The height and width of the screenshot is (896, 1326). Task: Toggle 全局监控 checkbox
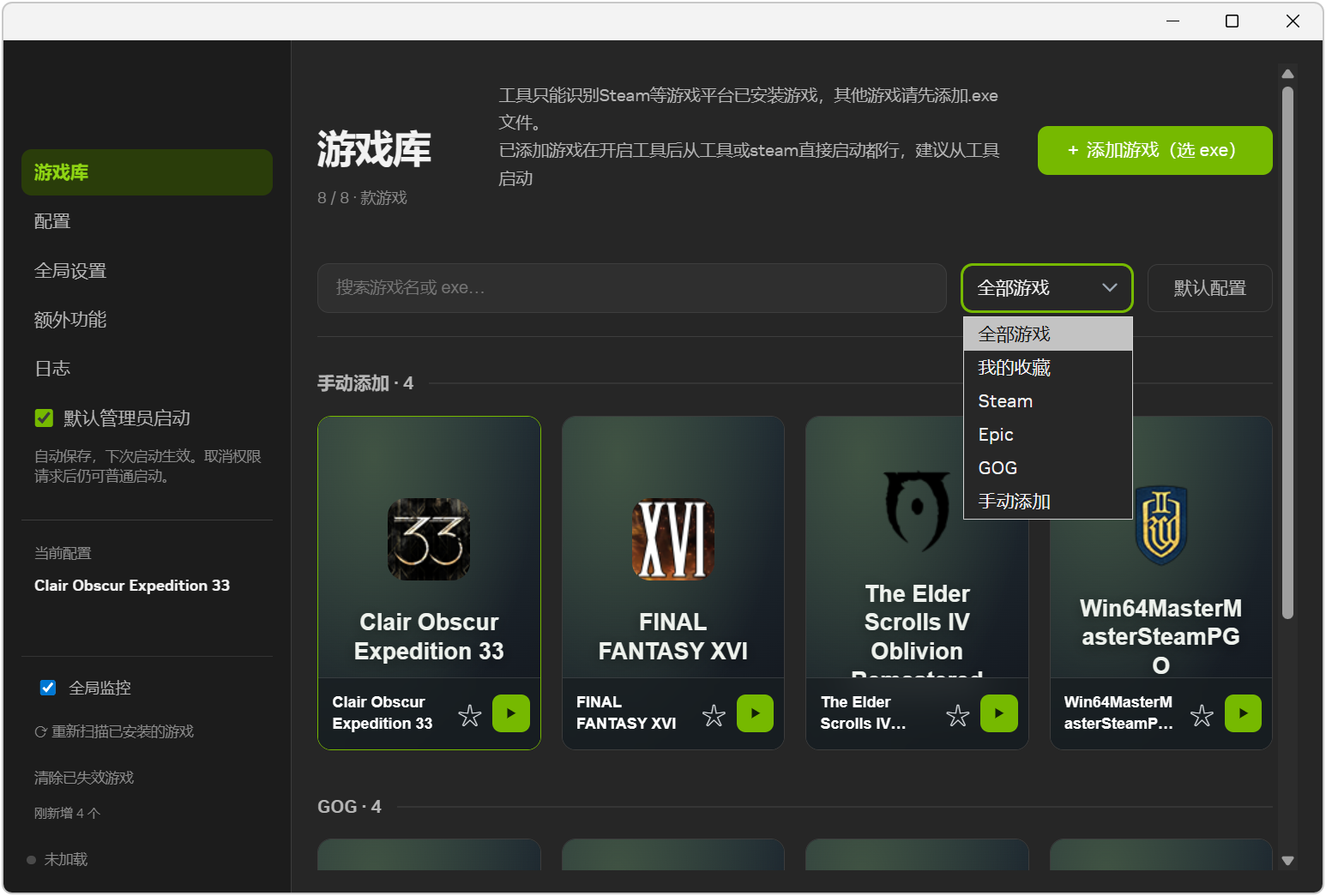[x=48, y=688]
